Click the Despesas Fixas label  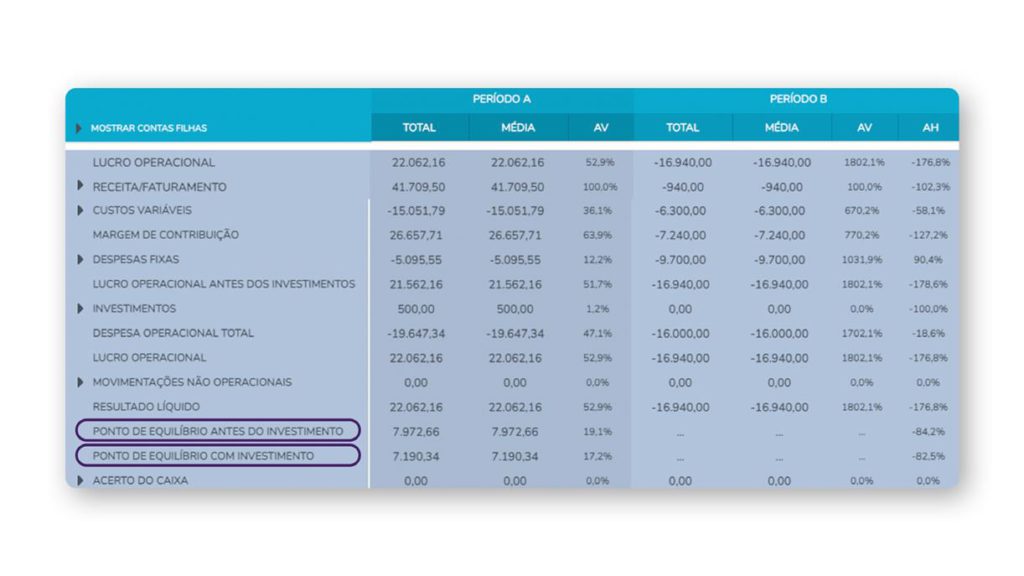click(x=136, y=259)
